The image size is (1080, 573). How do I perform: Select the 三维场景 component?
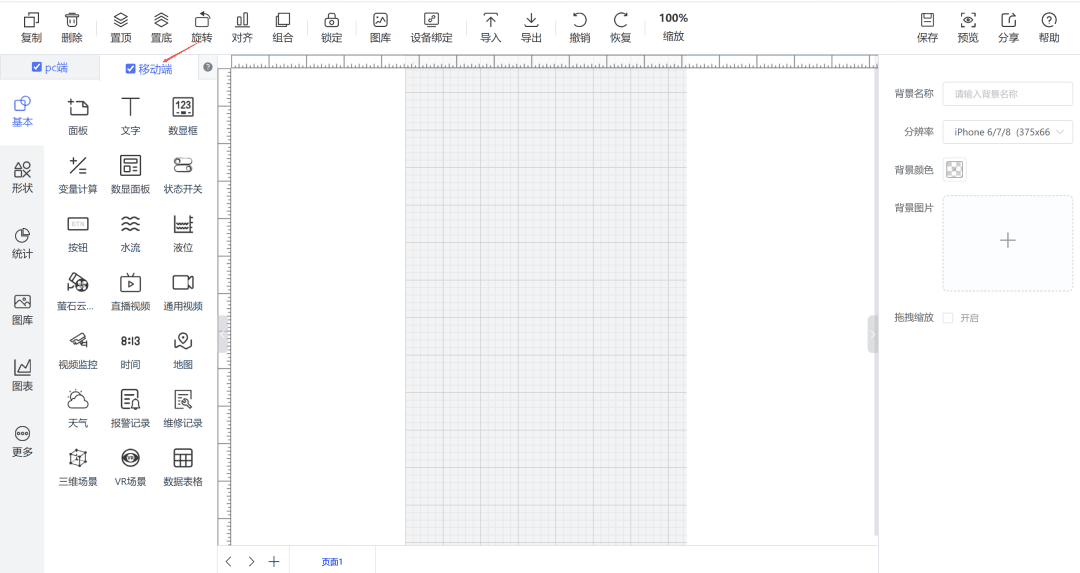[x=78, y=468]
